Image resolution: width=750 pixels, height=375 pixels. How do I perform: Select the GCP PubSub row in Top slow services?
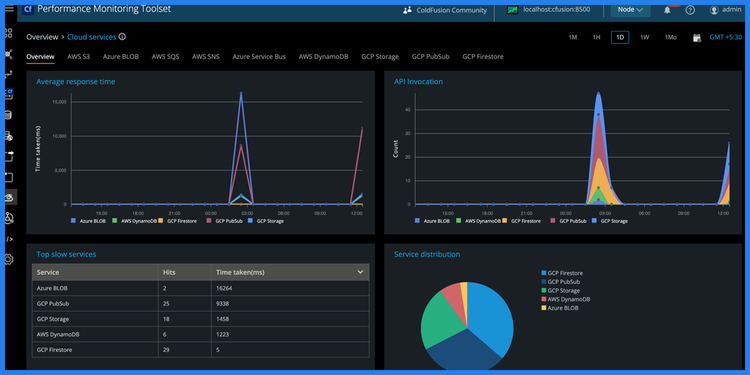coord(200,304)
